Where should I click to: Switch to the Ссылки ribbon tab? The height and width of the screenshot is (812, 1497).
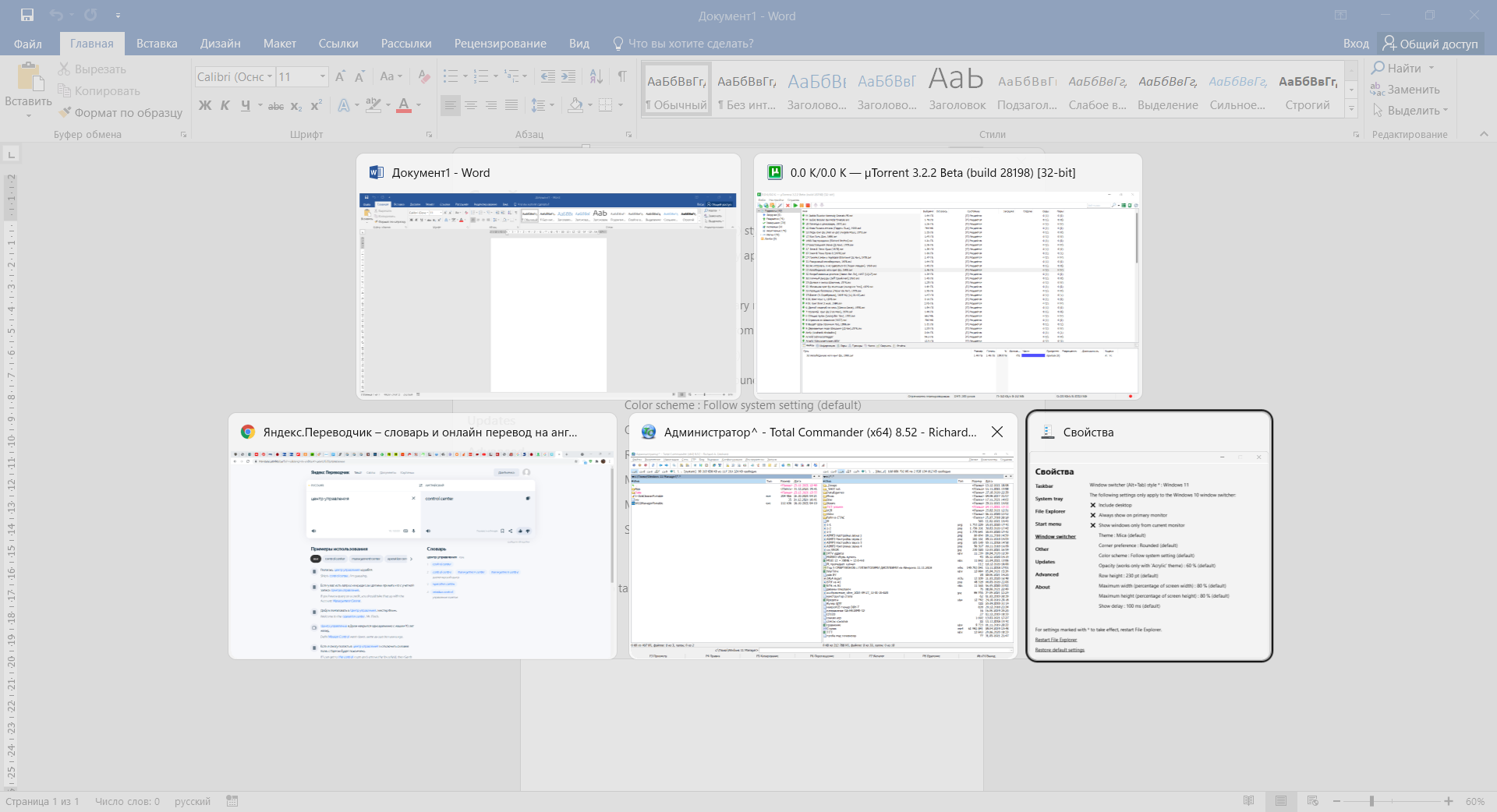pos(338,44)
